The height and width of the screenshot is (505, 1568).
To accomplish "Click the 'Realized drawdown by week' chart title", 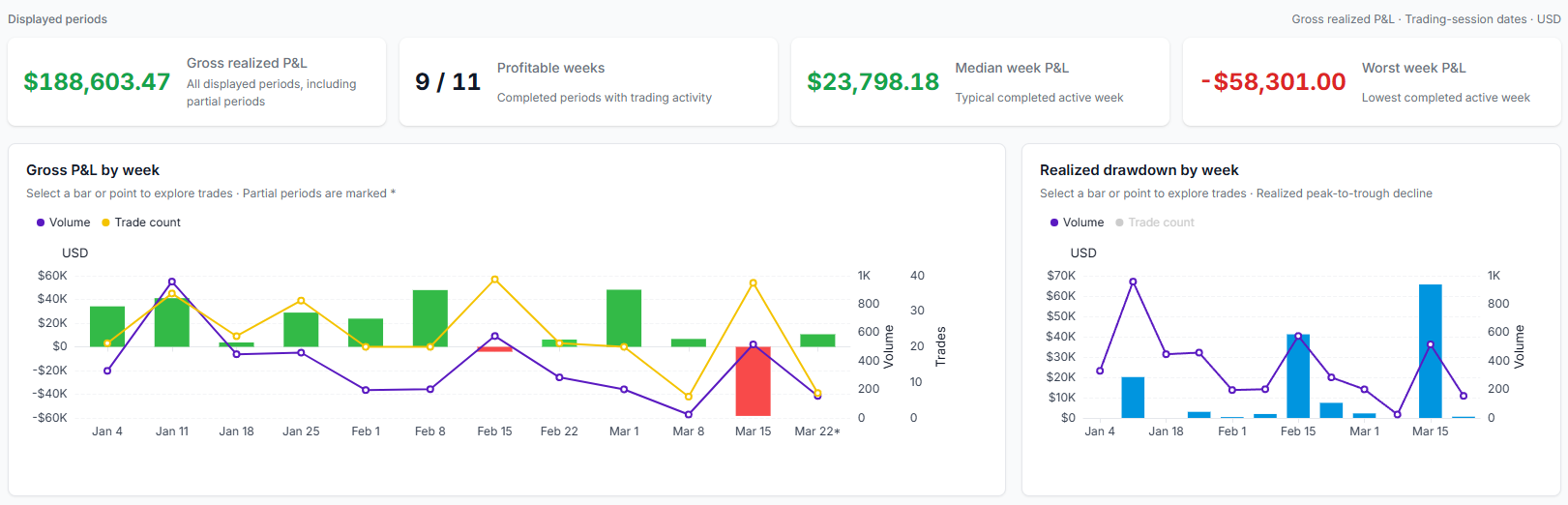I will click(1139, 170).
